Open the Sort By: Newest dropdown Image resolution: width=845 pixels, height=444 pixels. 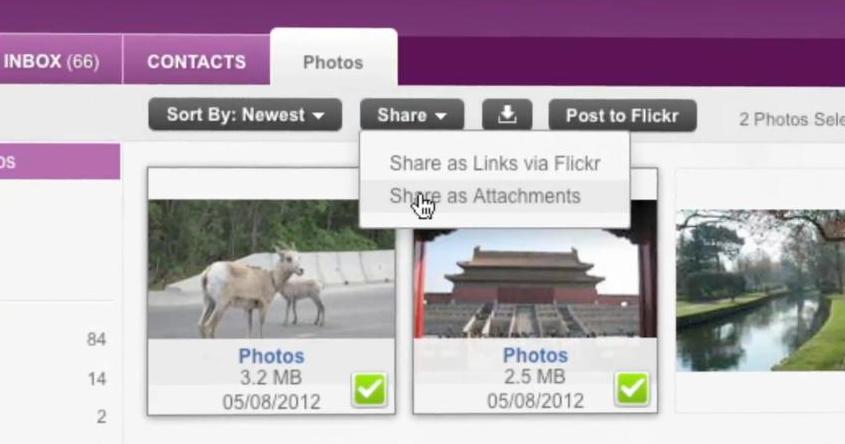point(245,115)
